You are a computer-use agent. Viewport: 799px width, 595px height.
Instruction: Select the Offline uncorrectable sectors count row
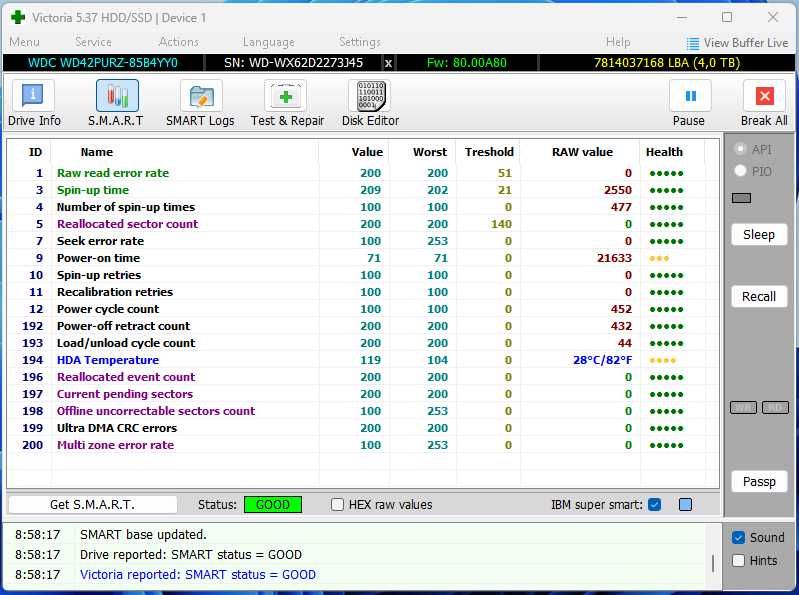point(362,411)
